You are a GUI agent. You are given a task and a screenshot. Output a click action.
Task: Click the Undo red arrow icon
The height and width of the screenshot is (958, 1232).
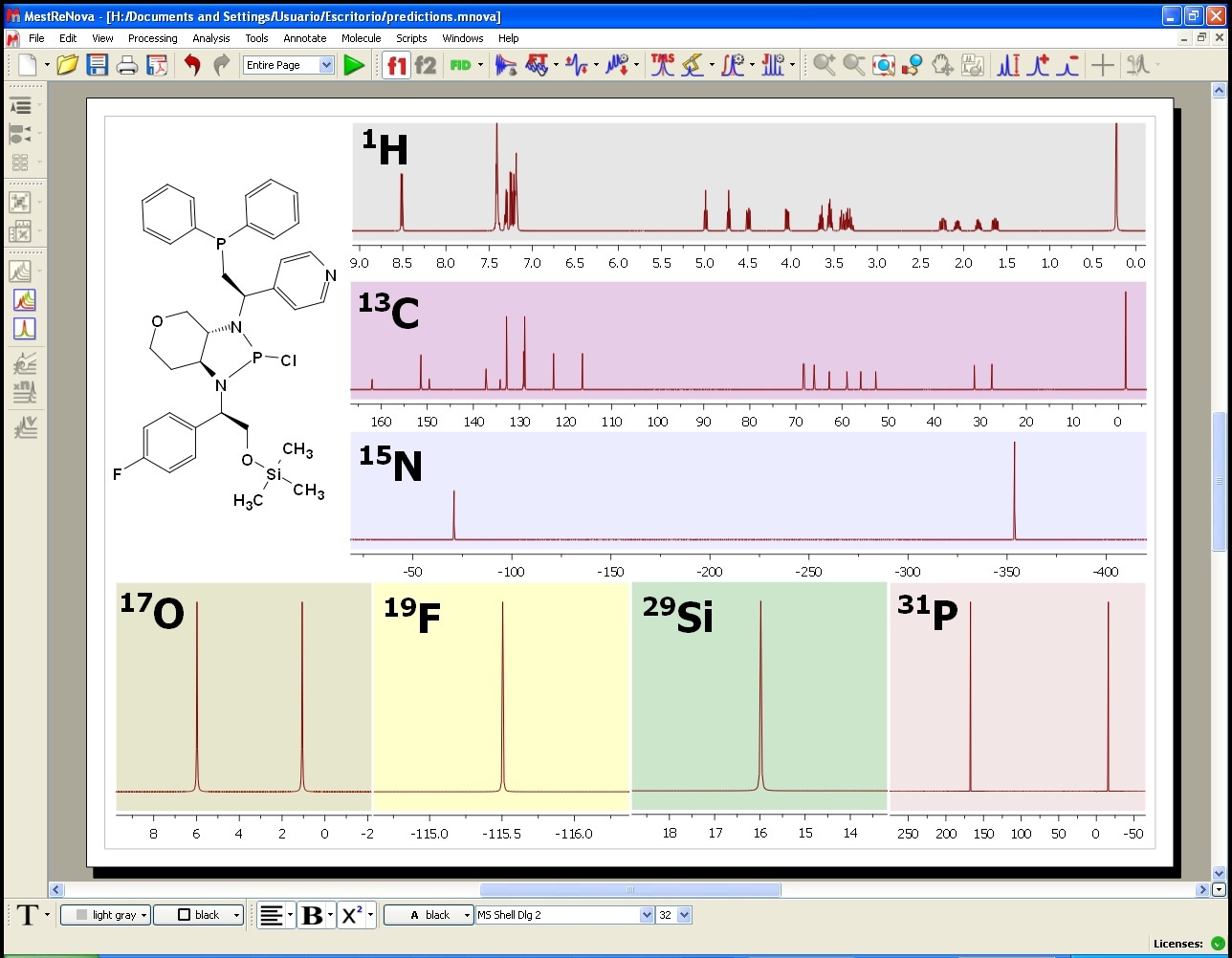click(192, 65)
